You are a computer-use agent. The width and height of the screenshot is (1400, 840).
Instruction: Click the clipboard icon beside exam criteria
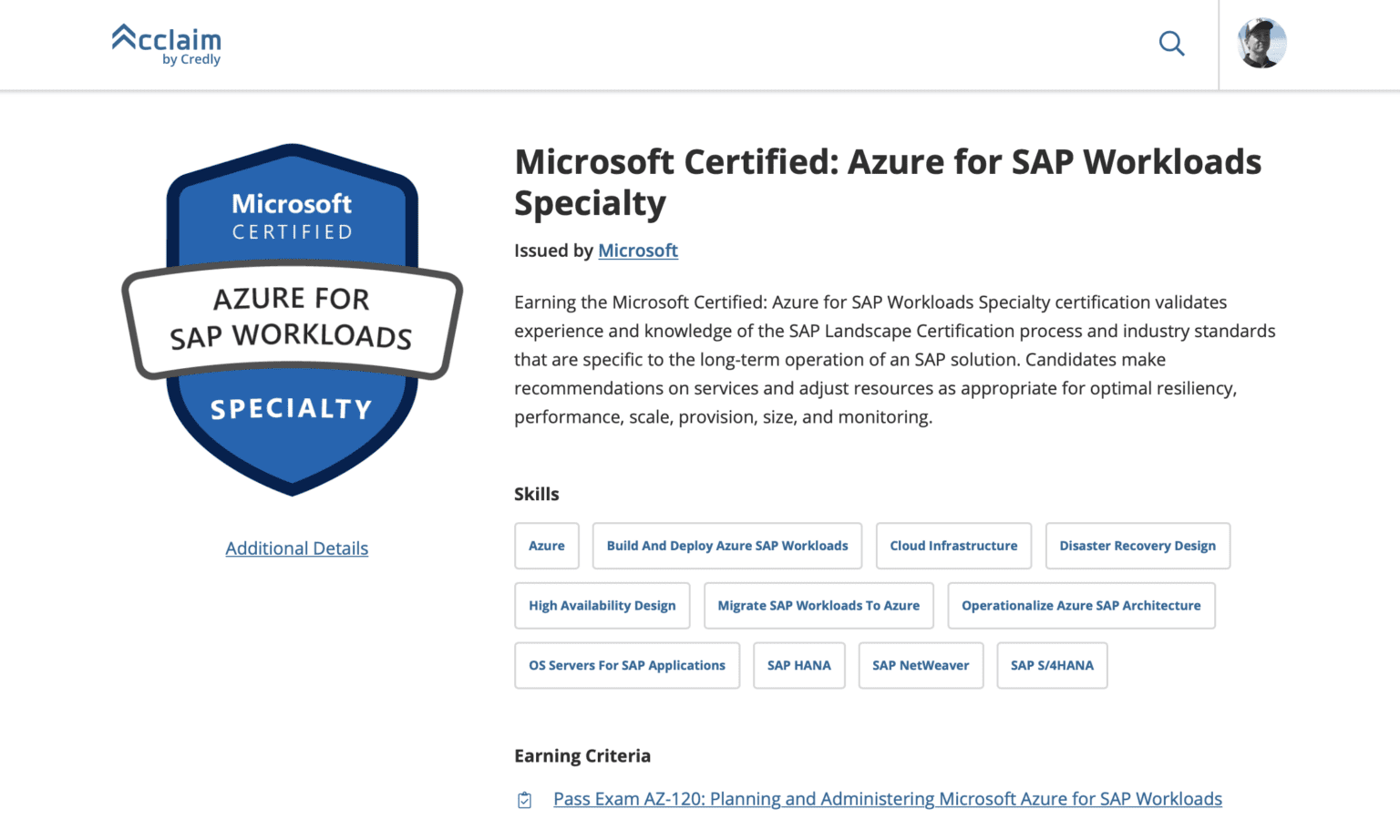[525, 800]
